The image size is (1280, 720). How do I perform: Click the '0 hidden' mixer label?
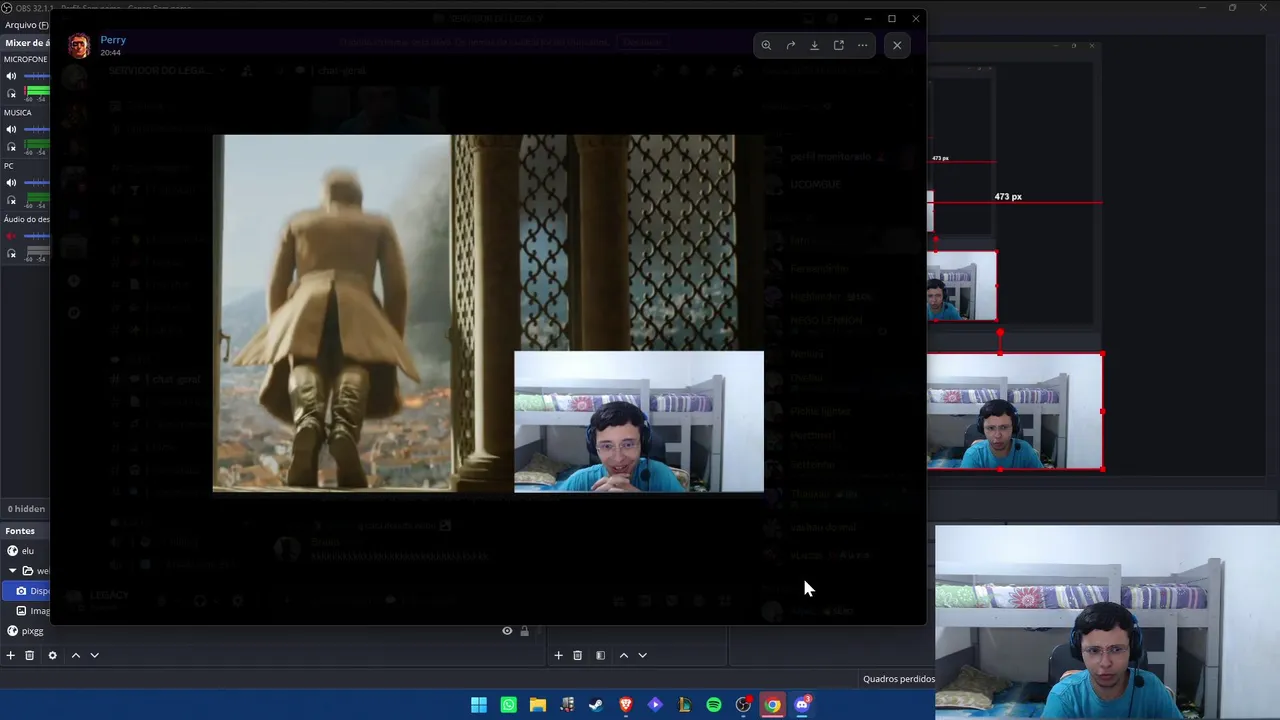click(26, 509)
